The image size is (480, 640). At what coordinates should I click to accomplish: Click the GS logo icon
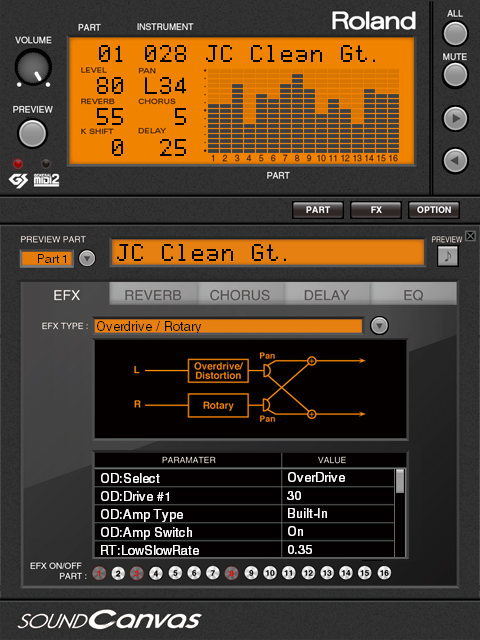point(18,180)
